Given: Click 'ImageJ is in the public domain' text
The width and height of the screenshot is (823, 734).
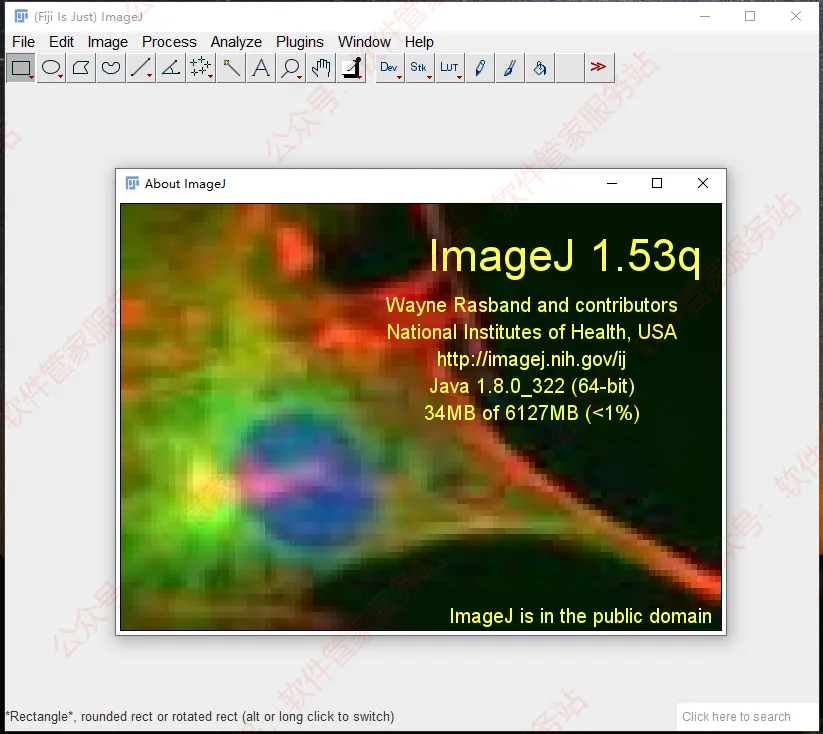Looking at the screenshot, I should point(581,616).
